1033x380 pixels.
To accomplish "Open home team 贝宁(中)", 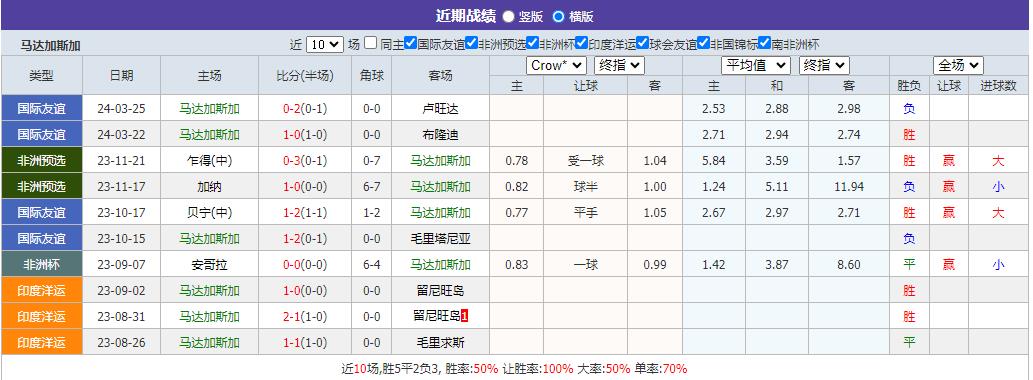I will 209,213.
